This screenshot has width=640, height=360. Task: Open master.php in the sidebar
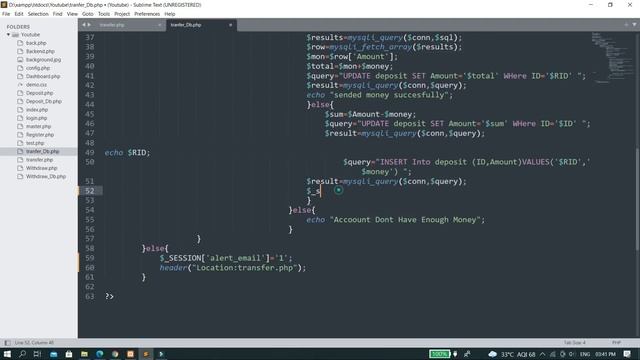38,127
